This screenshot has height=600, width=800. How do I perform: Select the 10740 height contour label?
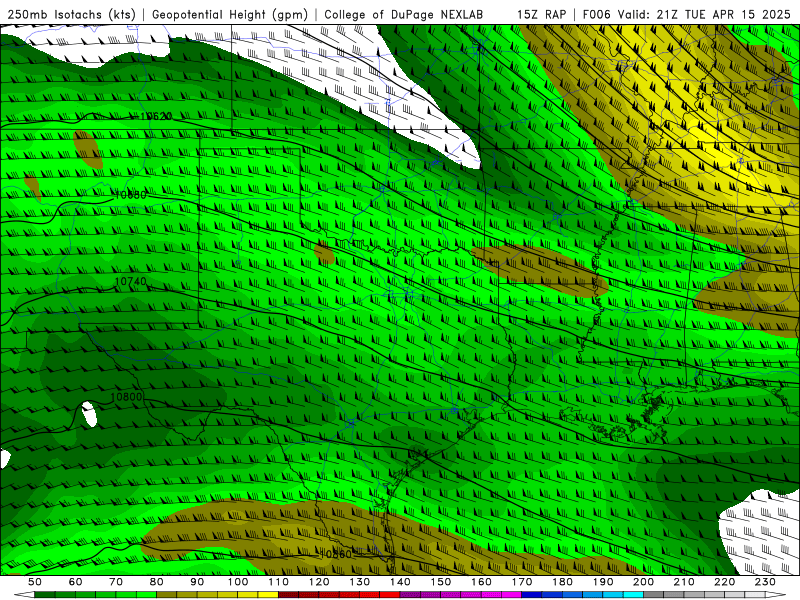point(131,281)
